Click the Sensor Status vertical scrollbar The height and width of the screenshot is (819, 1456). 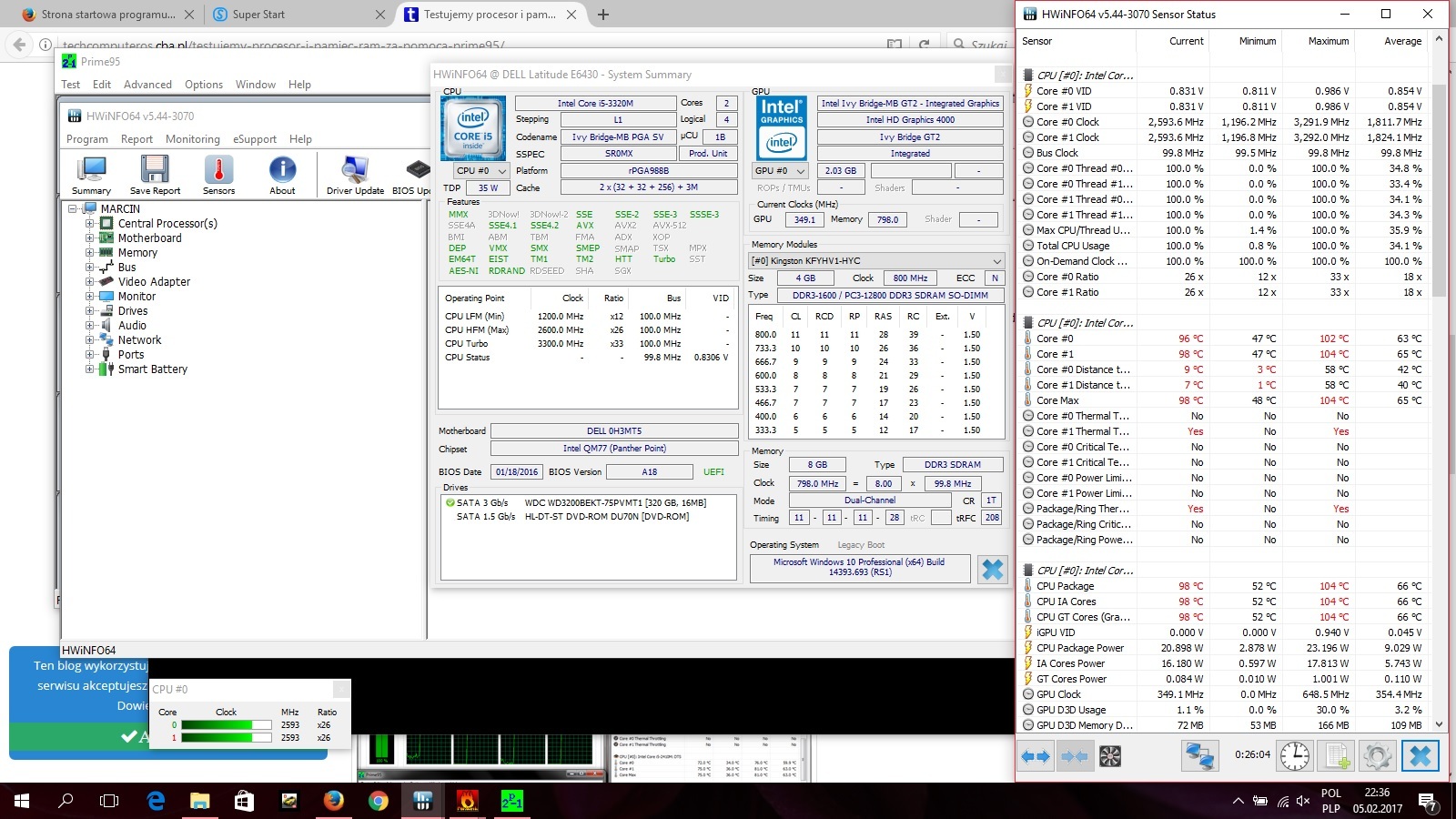coord(1439,189)
